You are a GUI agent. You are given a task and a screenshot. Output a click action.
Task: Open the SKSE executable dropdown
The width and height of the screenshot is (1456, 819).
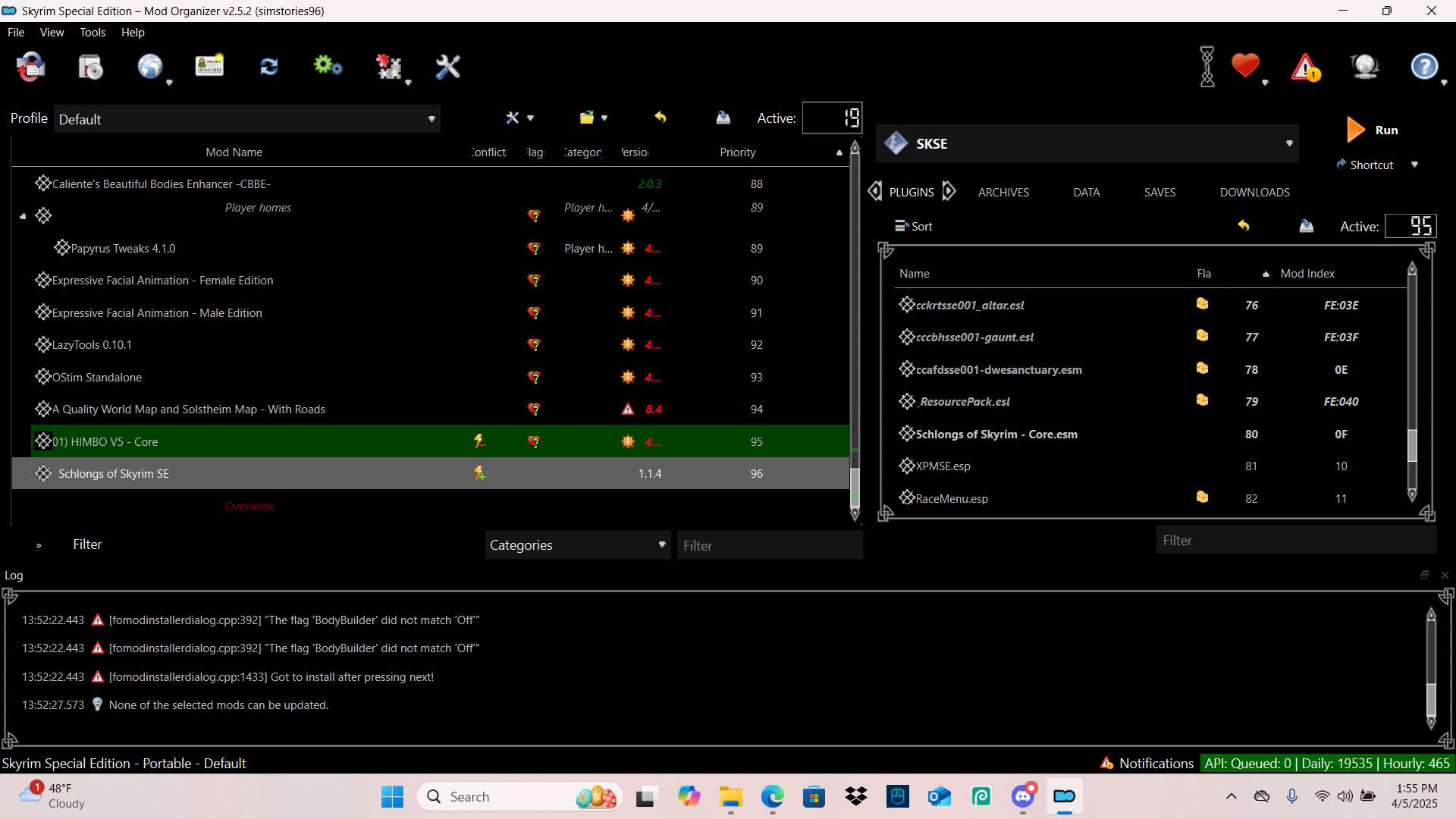pos(1087,143)
